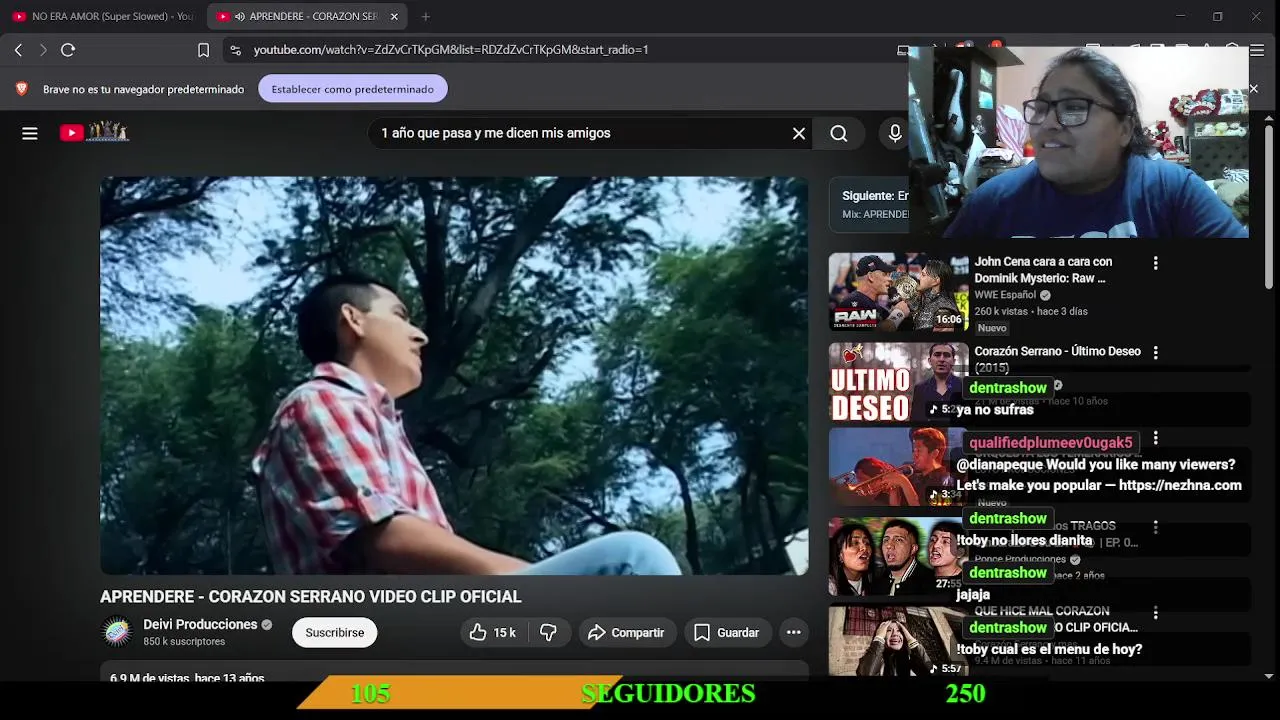The height and width of the screenshot is (720, 1280).
Task: Go to YouTube home via logo
Action: tap(94, 132)
